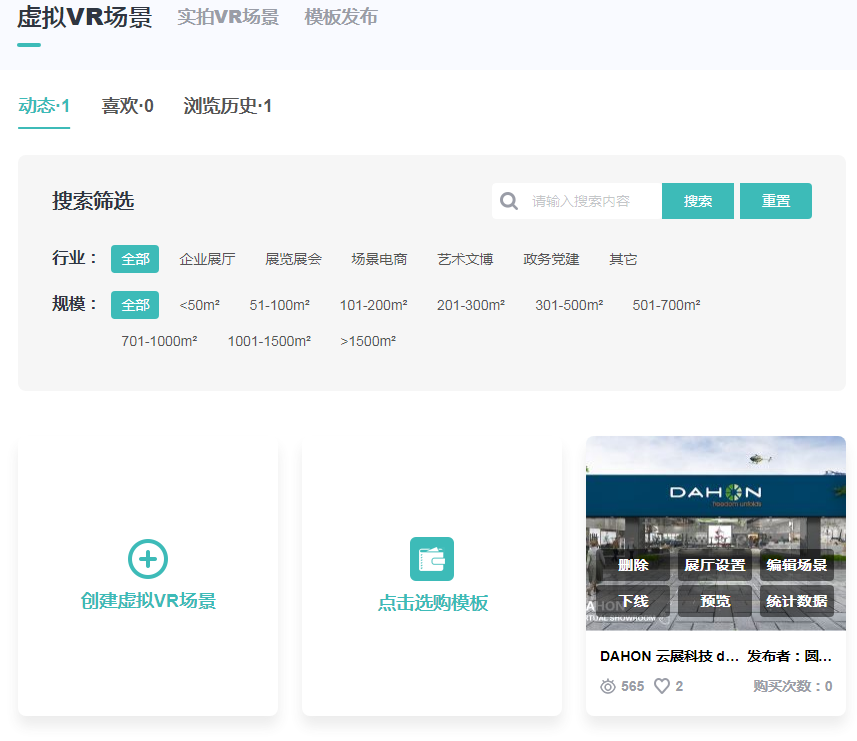Click the plus icon to create VR scene
Image resolution: width=857 pixels, height=741 pixels.
pos(148,559)
